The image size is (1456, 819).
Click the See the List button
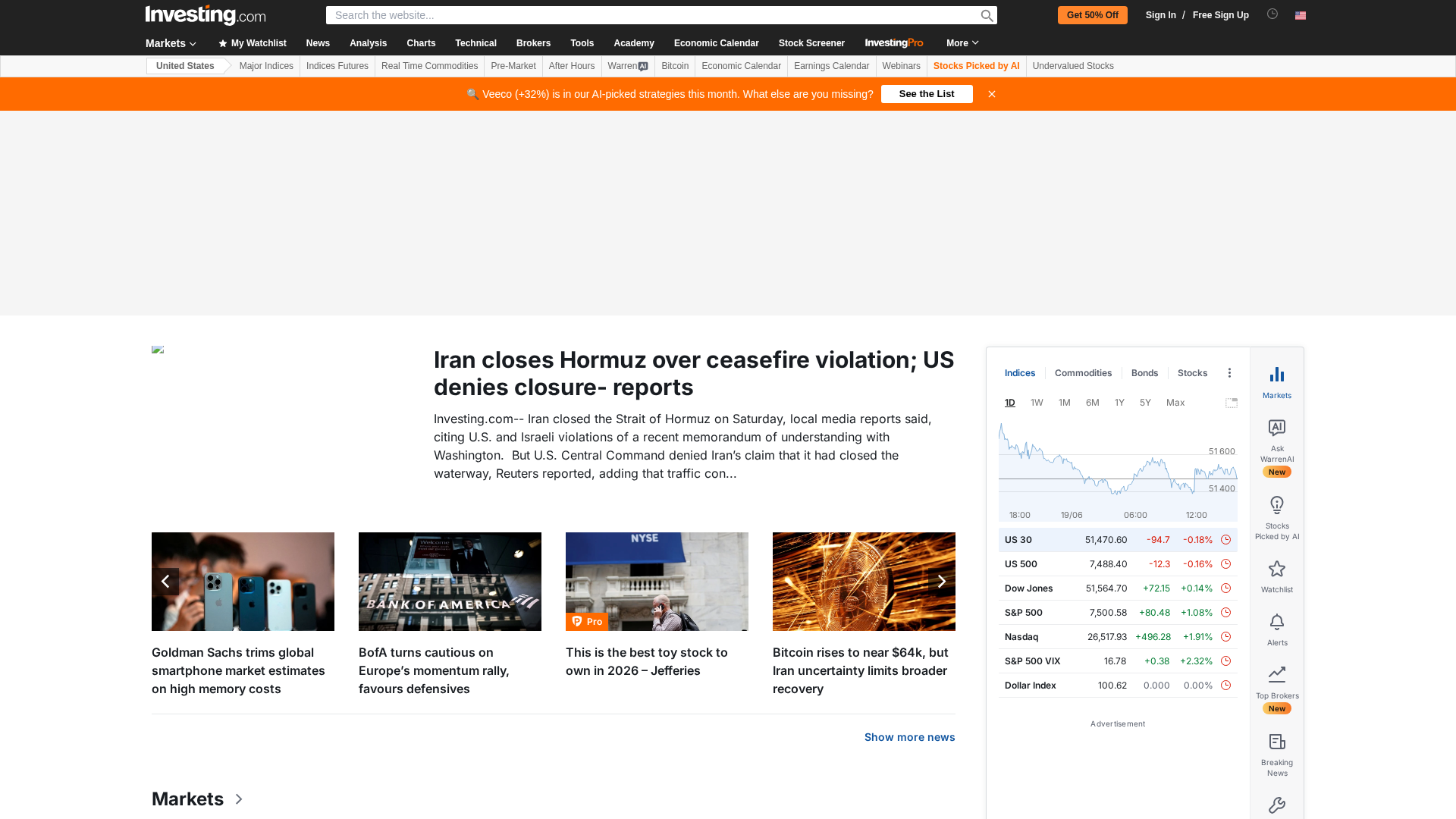(927, 94)
